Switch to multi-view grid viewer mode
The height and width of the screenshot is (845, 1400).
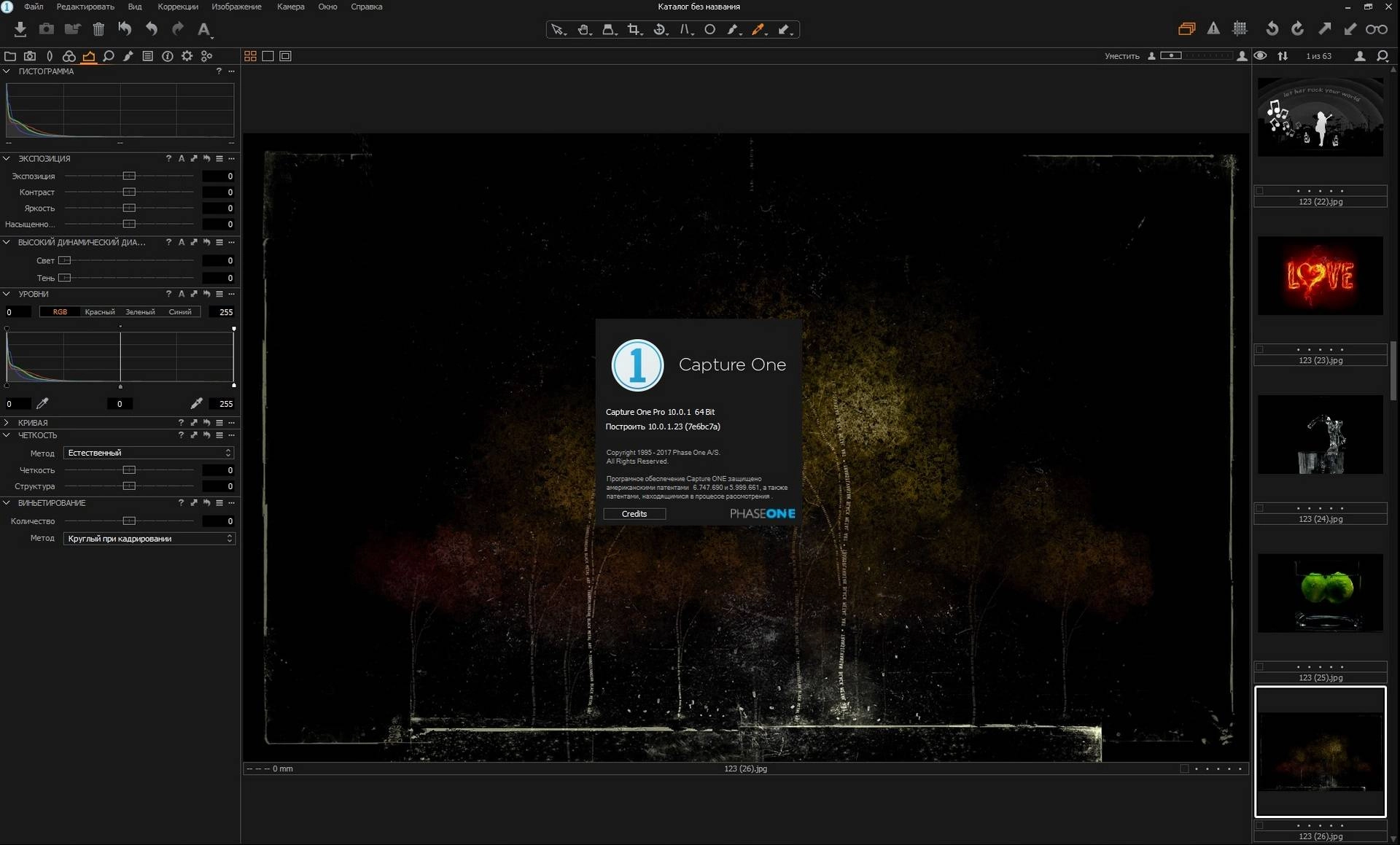tap(250, 56)
